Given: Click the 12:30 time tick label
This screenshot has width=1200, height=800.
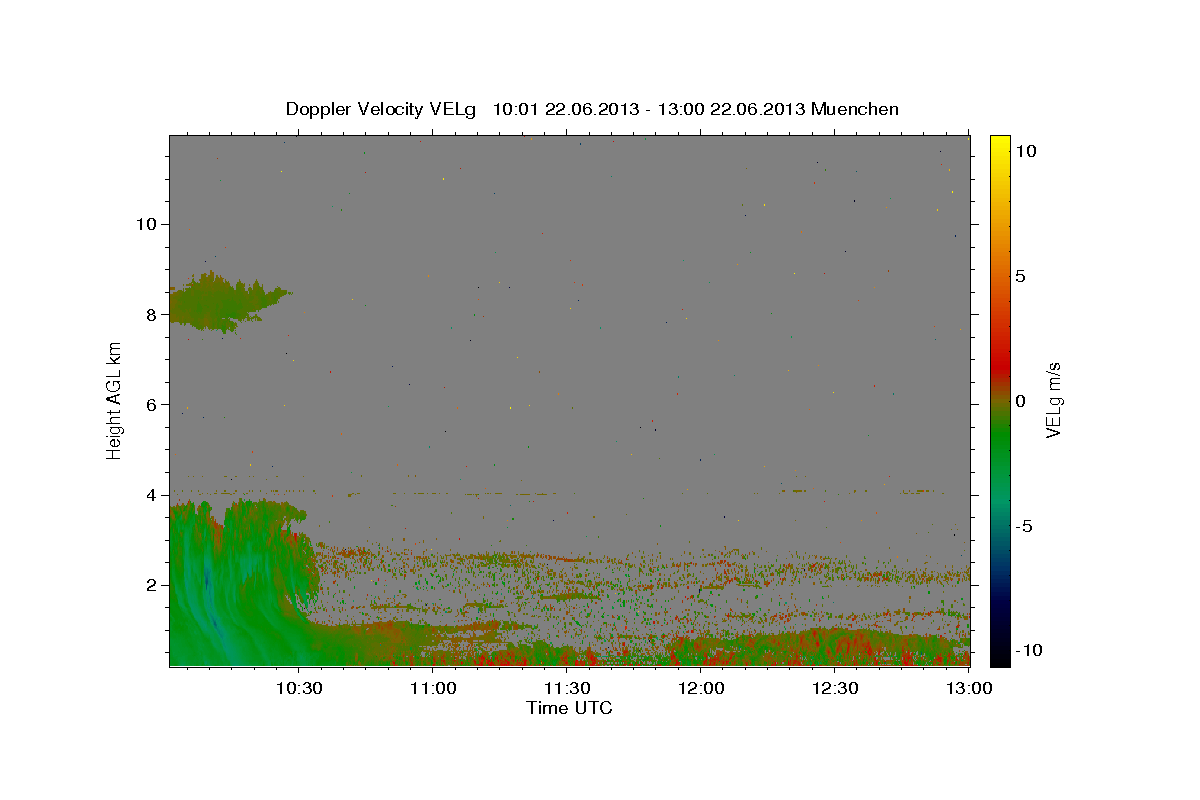Looking at the screenshot, I should pos(835,688).
